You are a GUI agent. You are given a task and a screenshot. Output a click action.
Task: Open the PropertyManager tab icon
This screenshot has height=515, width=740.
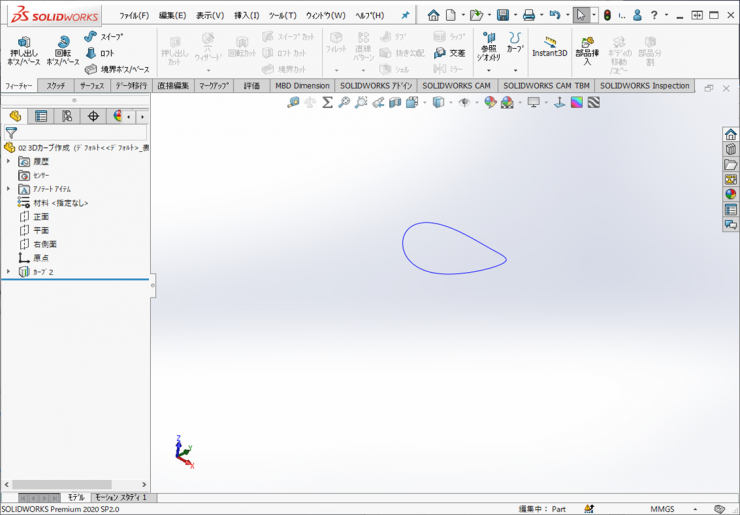[x=41, y=116]
